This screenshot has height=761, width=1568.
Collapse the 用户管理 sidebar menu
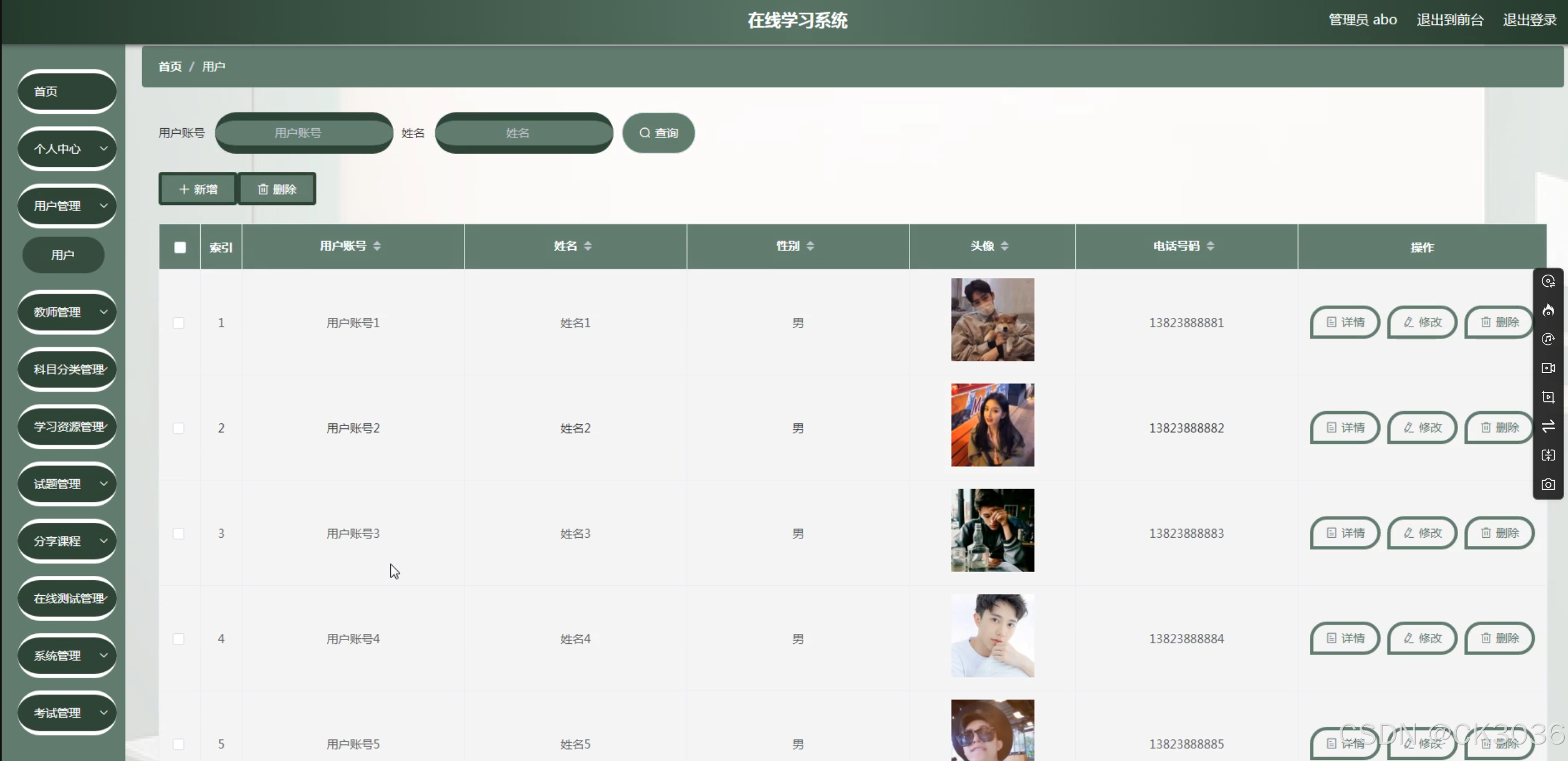point(67,206)
